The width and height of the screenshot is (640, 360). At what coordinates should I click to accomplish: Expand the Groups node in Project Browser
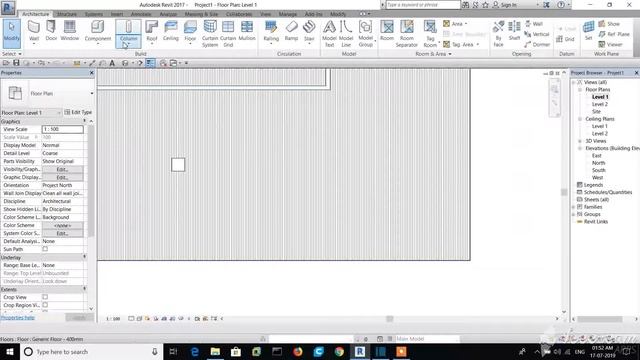click(x=573, y=214)
